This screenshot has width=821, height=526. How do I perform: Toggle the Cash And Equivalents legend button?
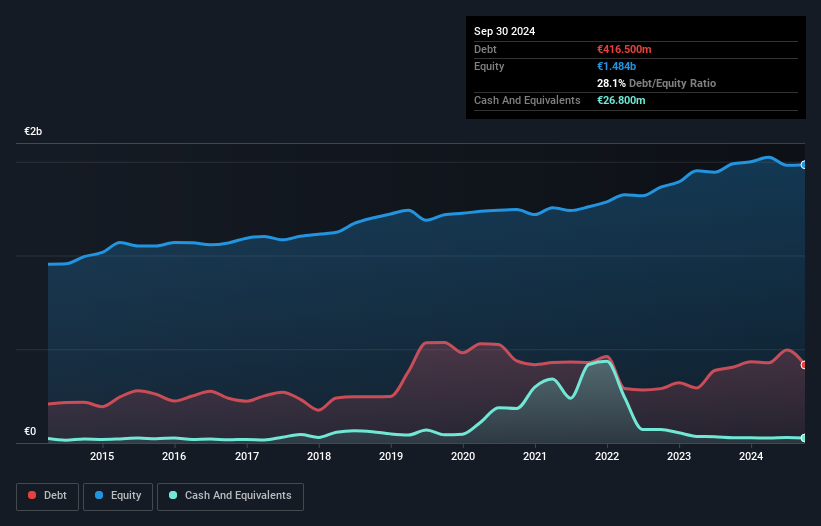[230, 496]
